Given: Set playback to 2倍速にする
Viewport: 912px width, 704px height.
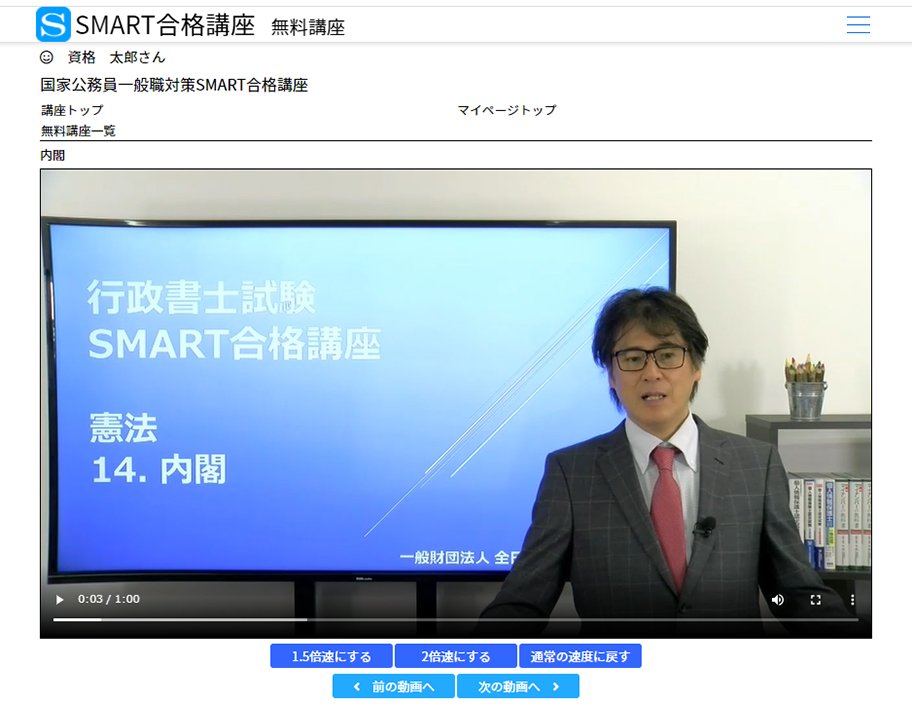Looking at the screenshot, I should click(x=455, y=656).
